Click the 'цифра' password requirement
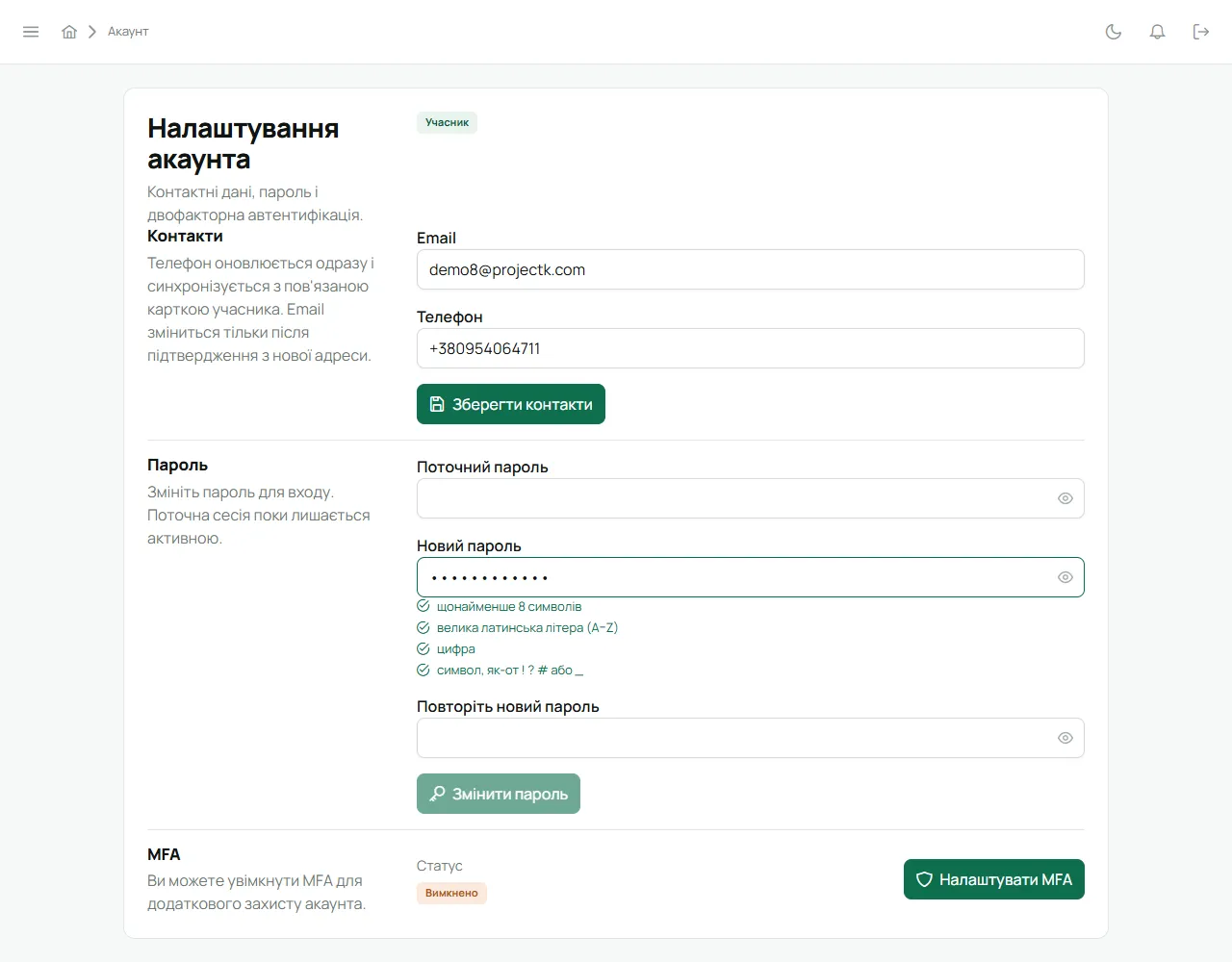1232x962 pixels. tap(447, 648)
